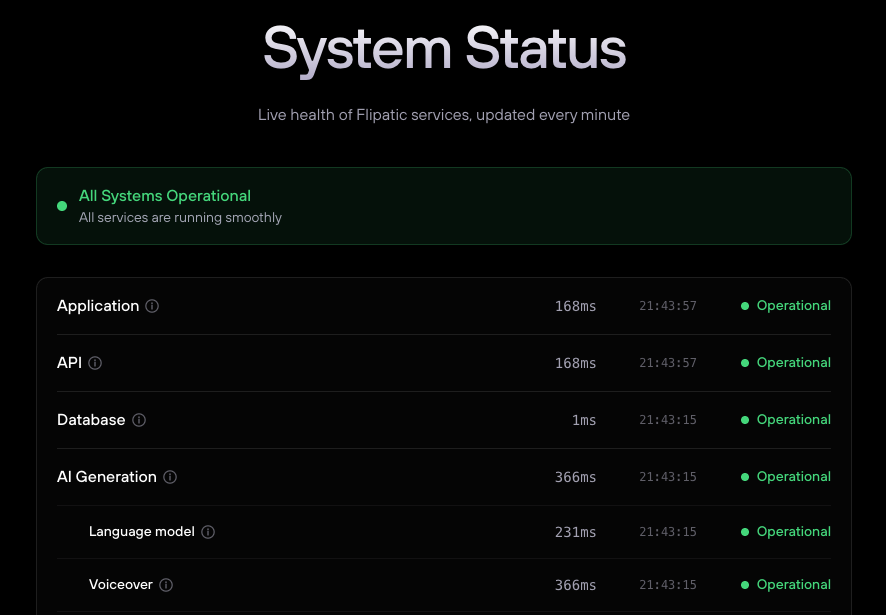
Task: Click the API row's green status dot
Action: (745, 363)
